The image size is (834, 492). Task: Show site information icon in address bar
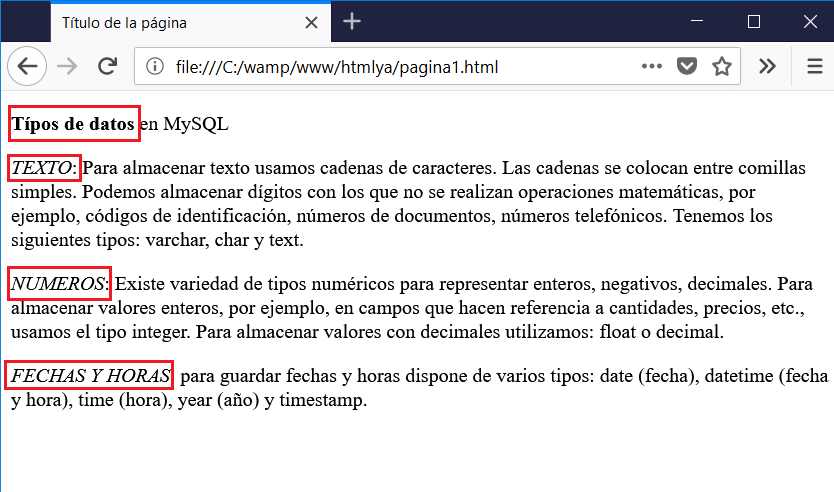click(155, 66)
